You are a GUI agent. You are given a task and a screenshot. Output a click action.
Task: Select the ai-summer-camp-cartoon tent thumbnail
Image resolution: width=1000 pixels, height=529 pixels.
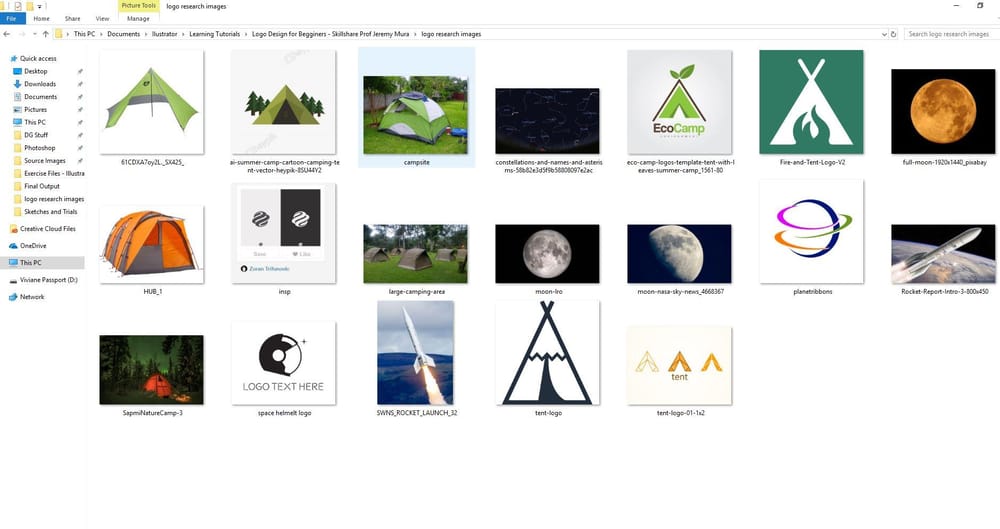(284, 102)
